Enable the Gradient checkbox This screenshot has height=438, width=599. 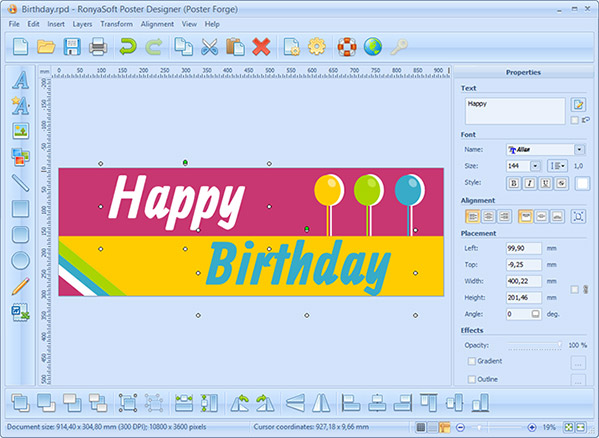472,361
